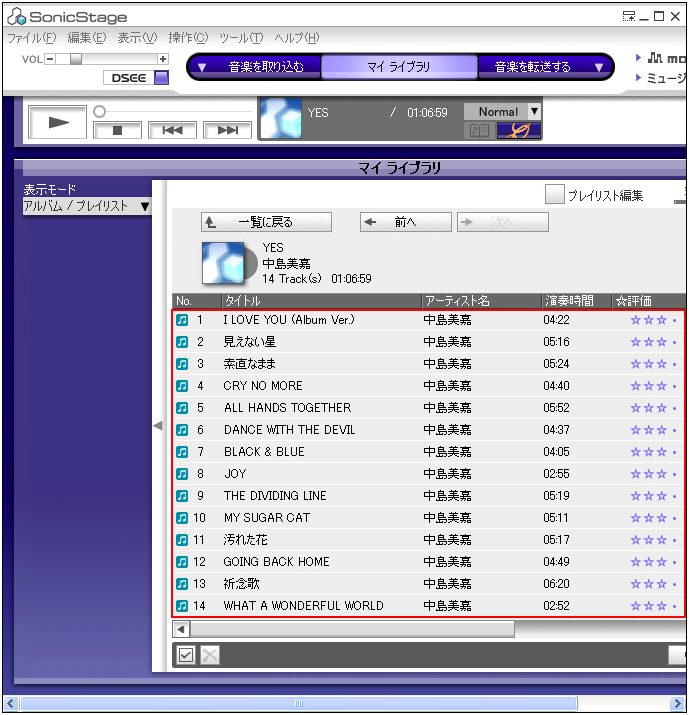Open the 操作(C) menu
This screenshot has width=689, height=715.
pyautogui.click(x=188, y=38)
